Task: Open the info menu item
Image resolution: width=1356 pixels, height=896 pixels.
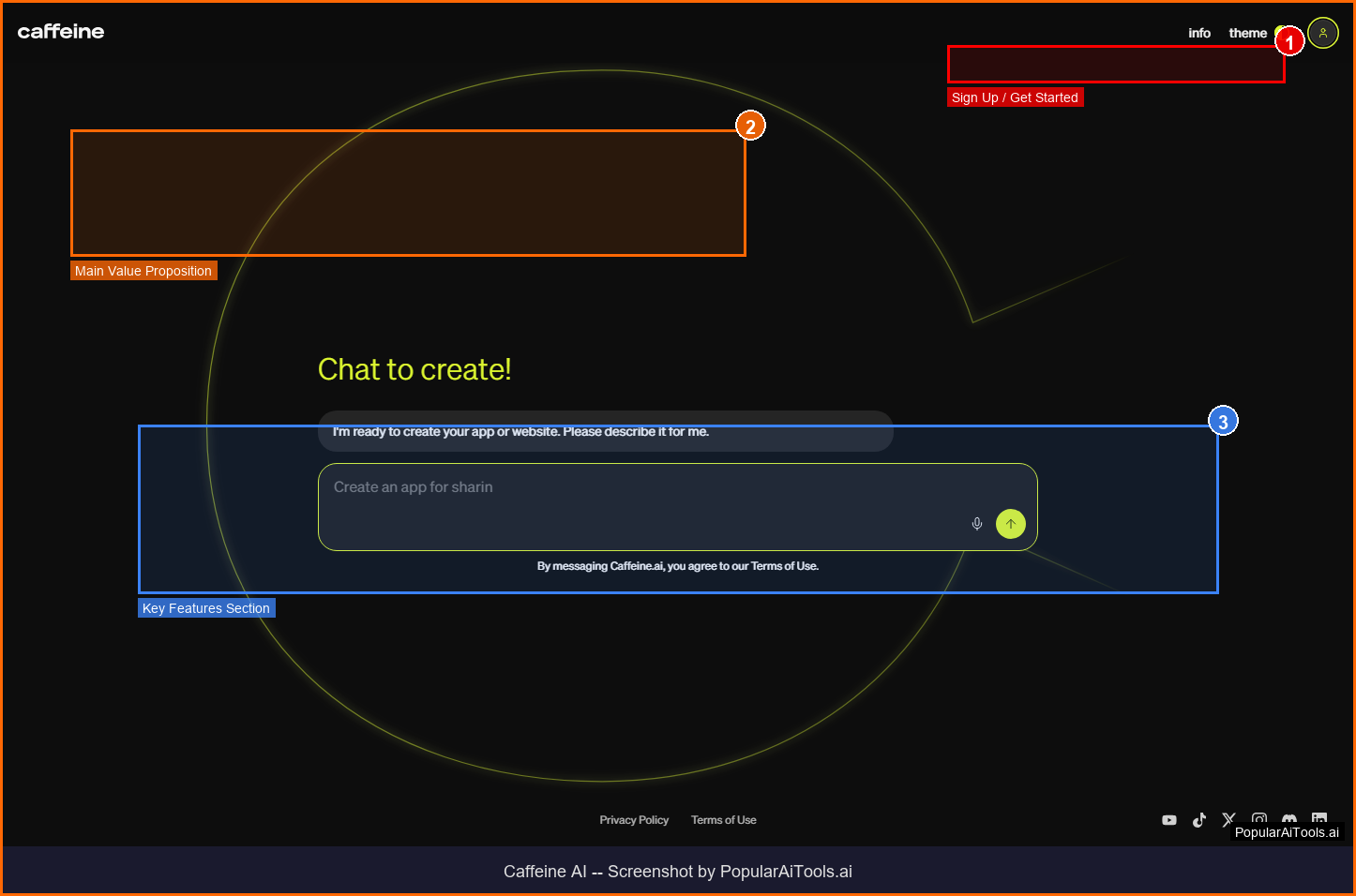Action: pos(1198,33)
